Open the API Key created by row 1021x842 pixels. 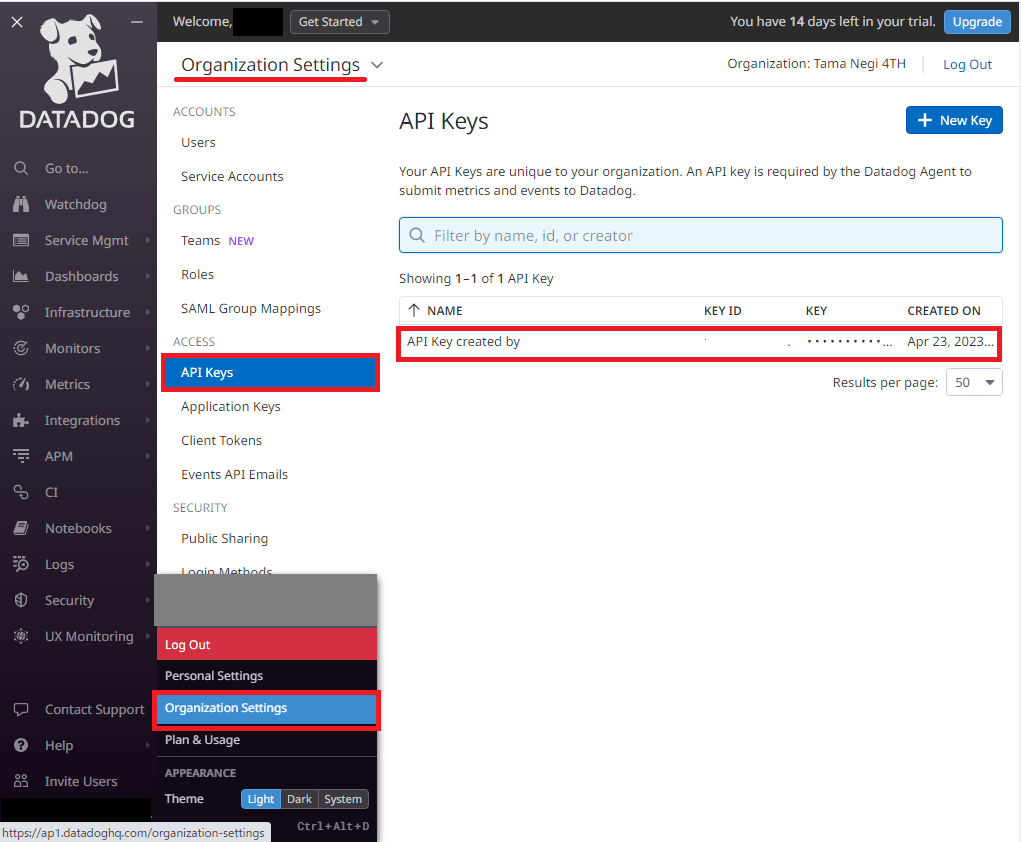(701, 343)
